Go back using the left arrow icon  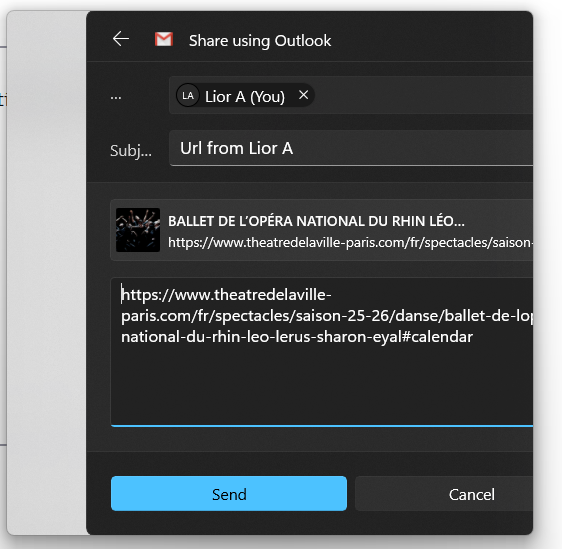click(121, 39)
